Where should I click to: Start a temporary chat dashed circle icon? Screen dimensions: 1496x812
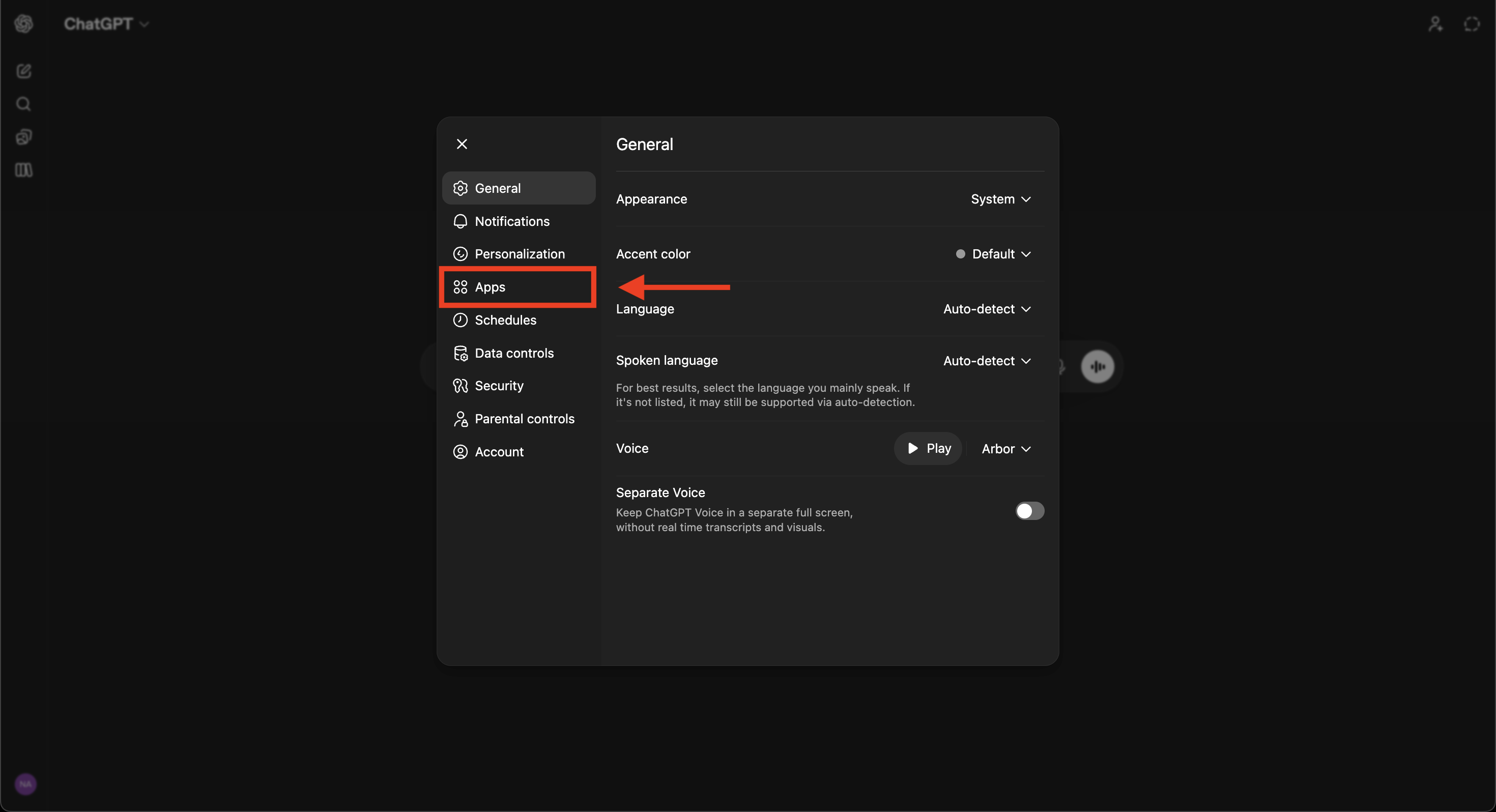tap(1472, 24)
